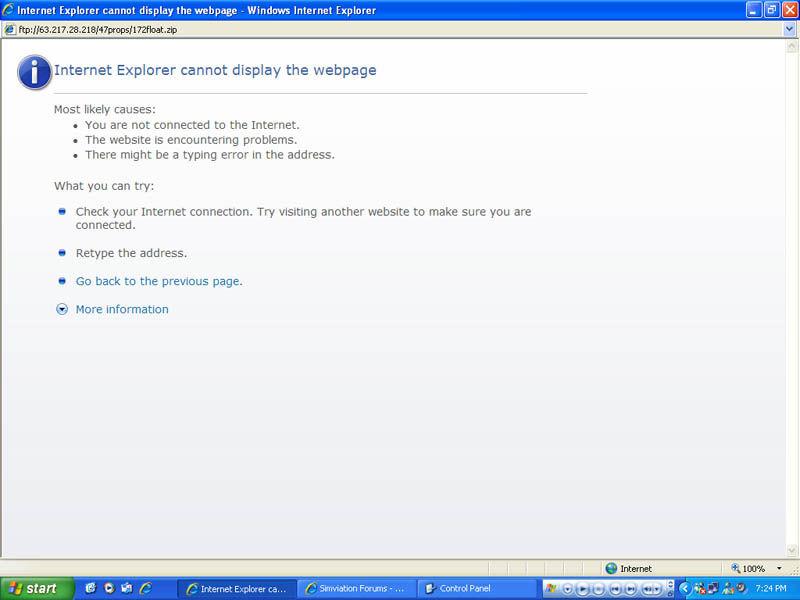Click the Windows Media Player toolbar logo
Screen dimensions: 800x600
tap(551, 588)
